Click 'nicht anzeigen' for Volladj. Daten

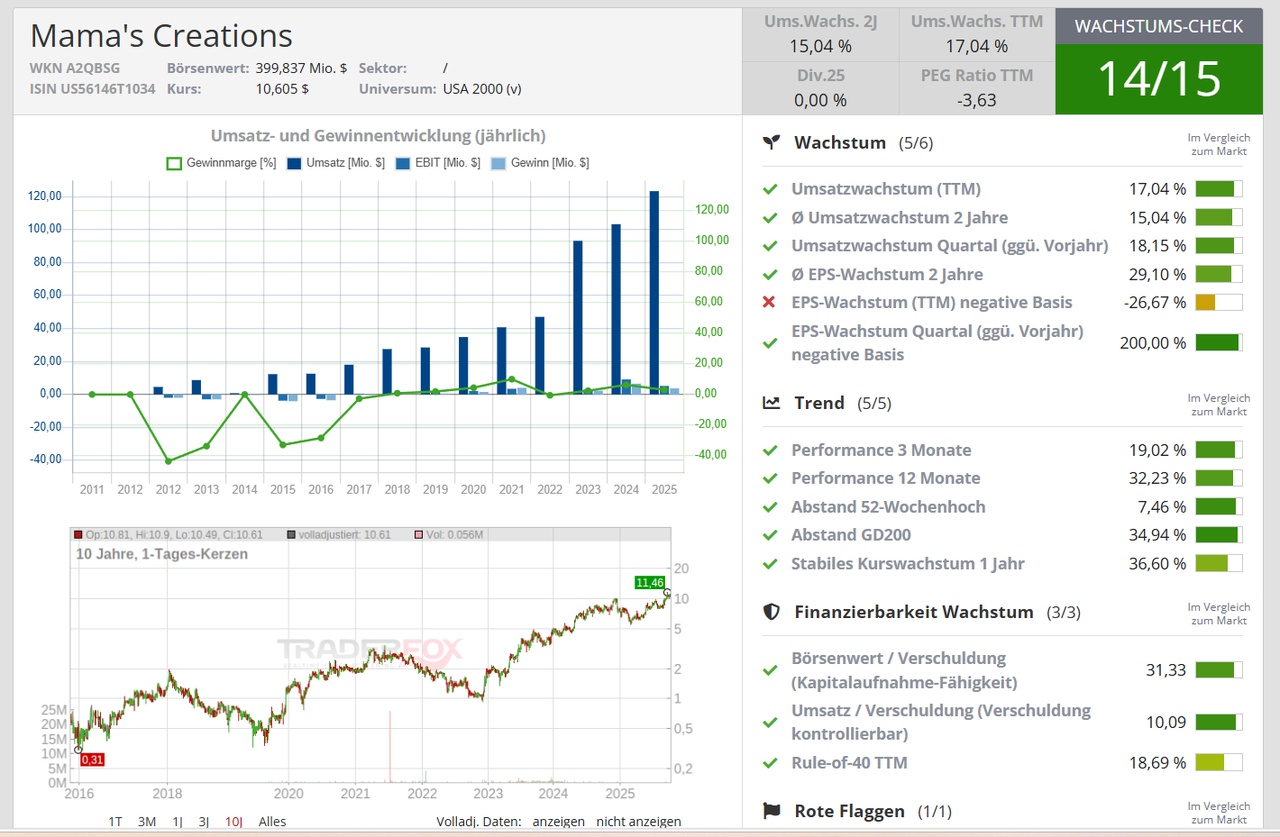click(x=638, y=821)
